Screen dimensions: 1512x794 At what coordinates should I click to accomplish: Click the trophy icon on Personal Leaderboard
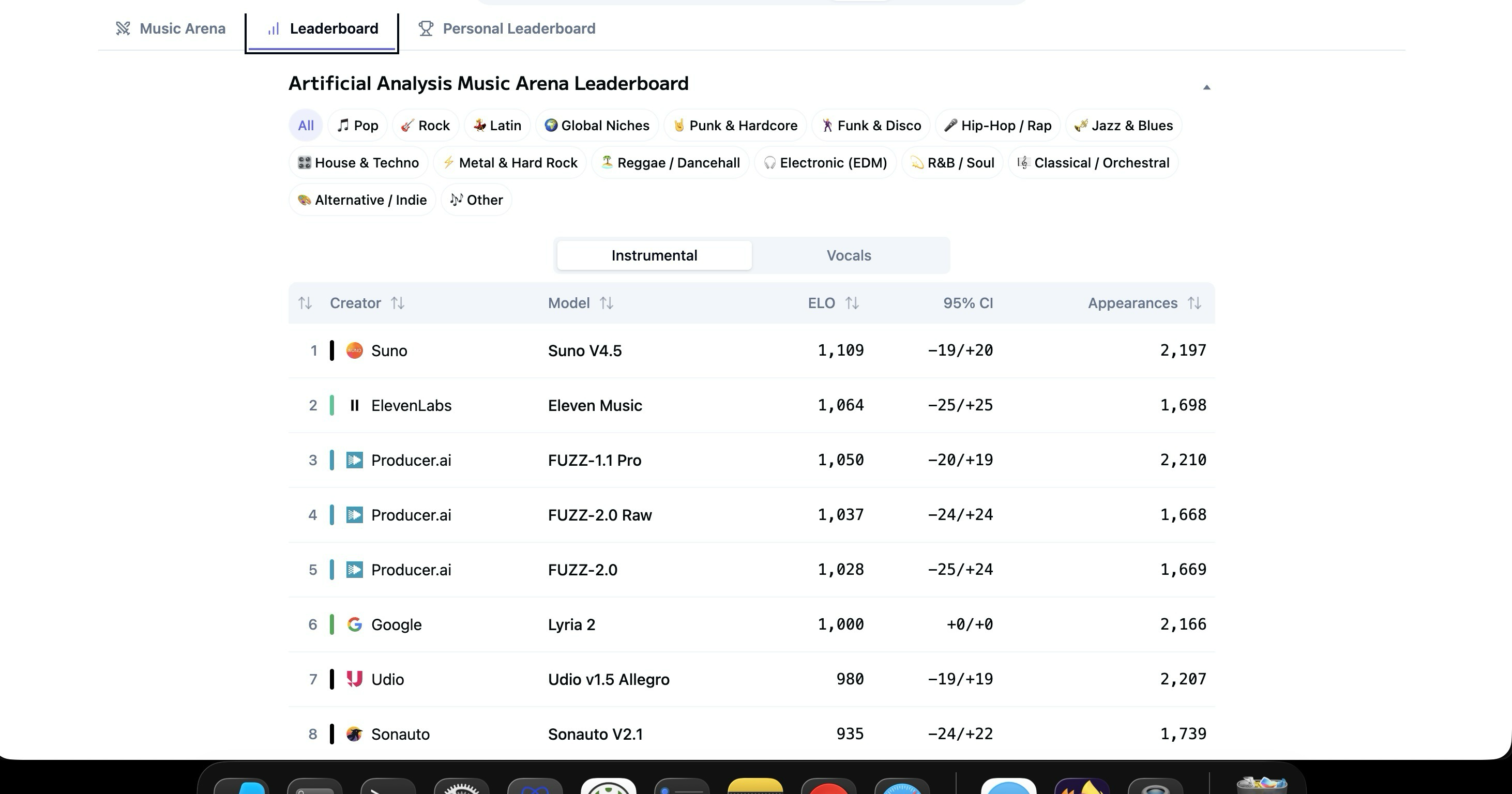(x=426, y=29)
